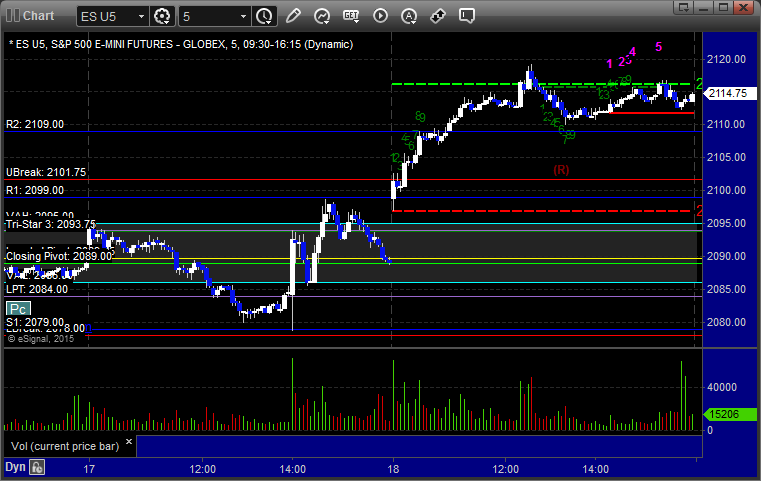Click the 40000 volume axis label

coord(722,387)
